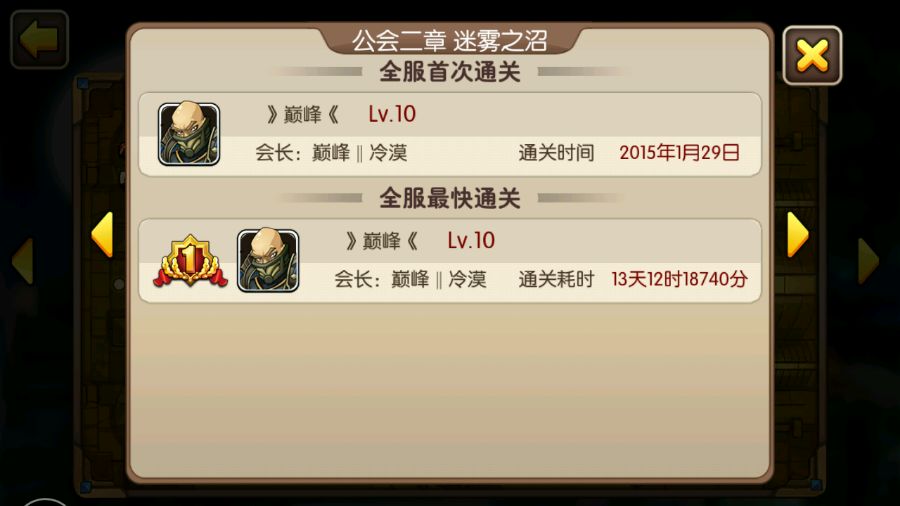Click the 全服首次通关 section header
This screenshot has height=506, width=900.
450,72
